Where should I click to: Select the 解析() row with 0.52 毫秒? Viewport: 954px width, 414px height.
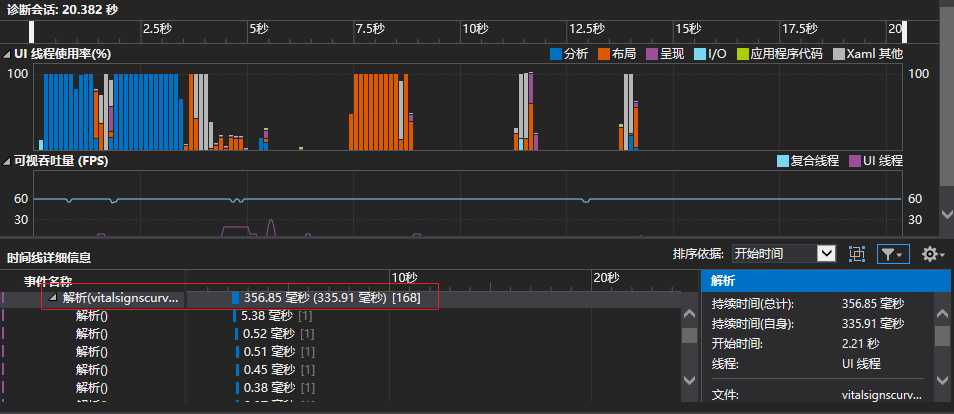tap(341, 334)
